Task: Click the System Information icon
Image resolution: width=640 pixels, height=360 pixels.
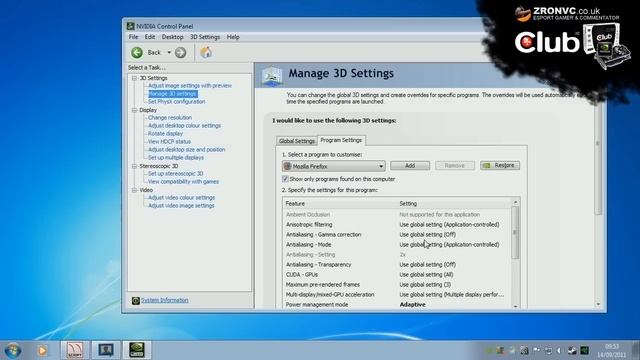Action: coord(136,301)
